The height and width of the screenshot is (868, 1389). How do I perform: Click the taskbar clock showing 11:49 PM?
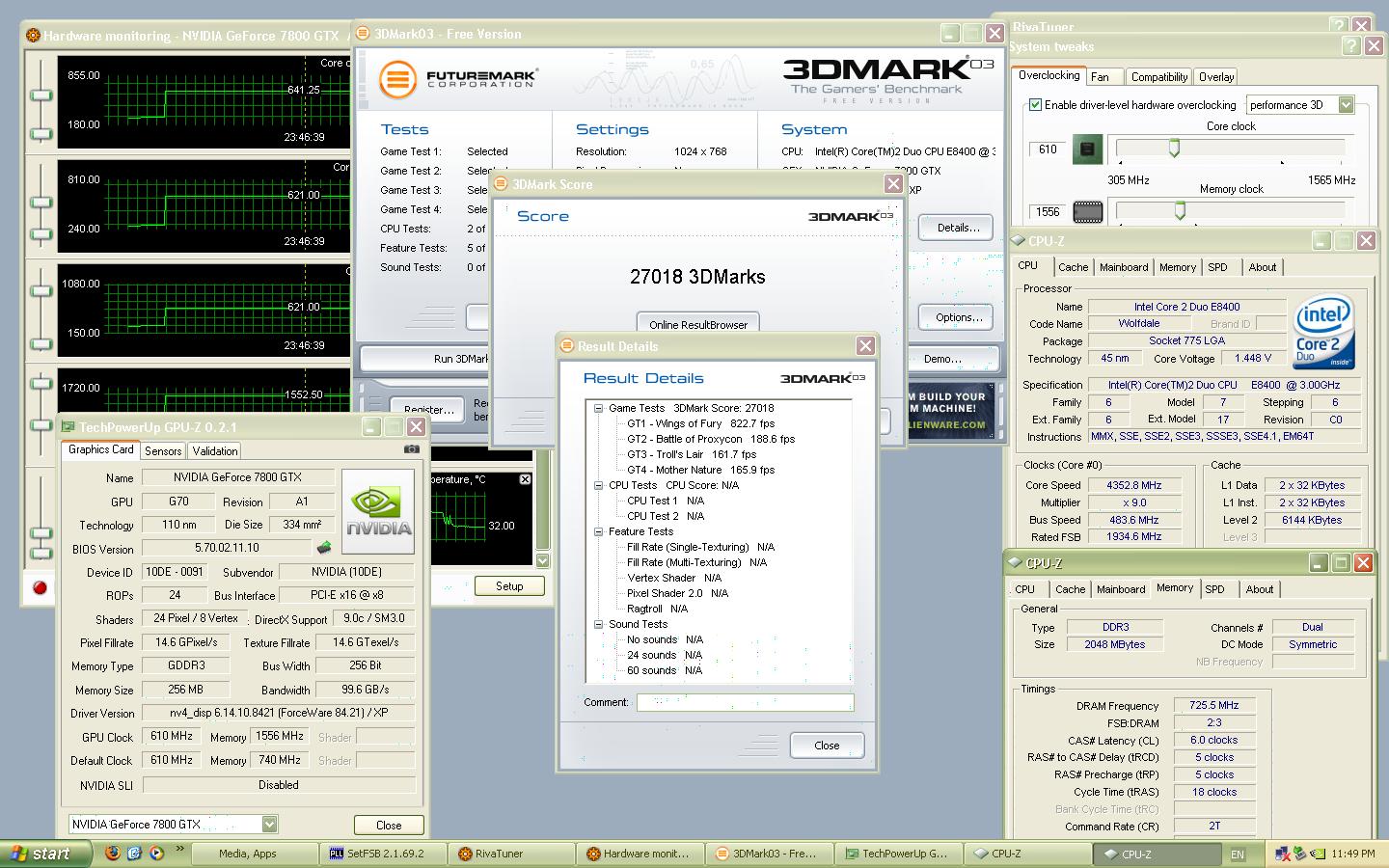tap(1352, 854)
